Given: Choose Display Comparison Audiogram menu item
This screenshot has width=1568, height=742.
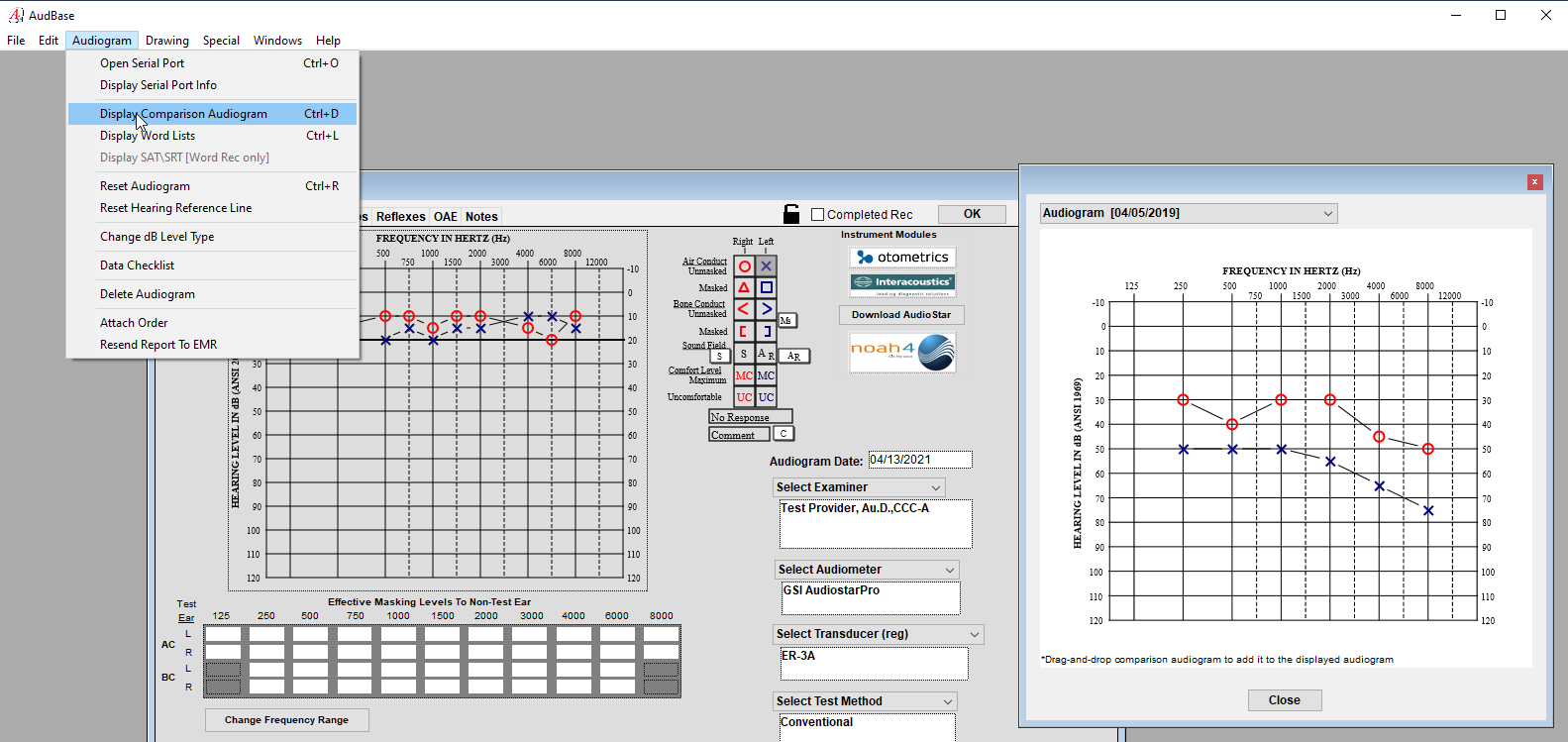Looking at the screenshot, I should (212, 114).
